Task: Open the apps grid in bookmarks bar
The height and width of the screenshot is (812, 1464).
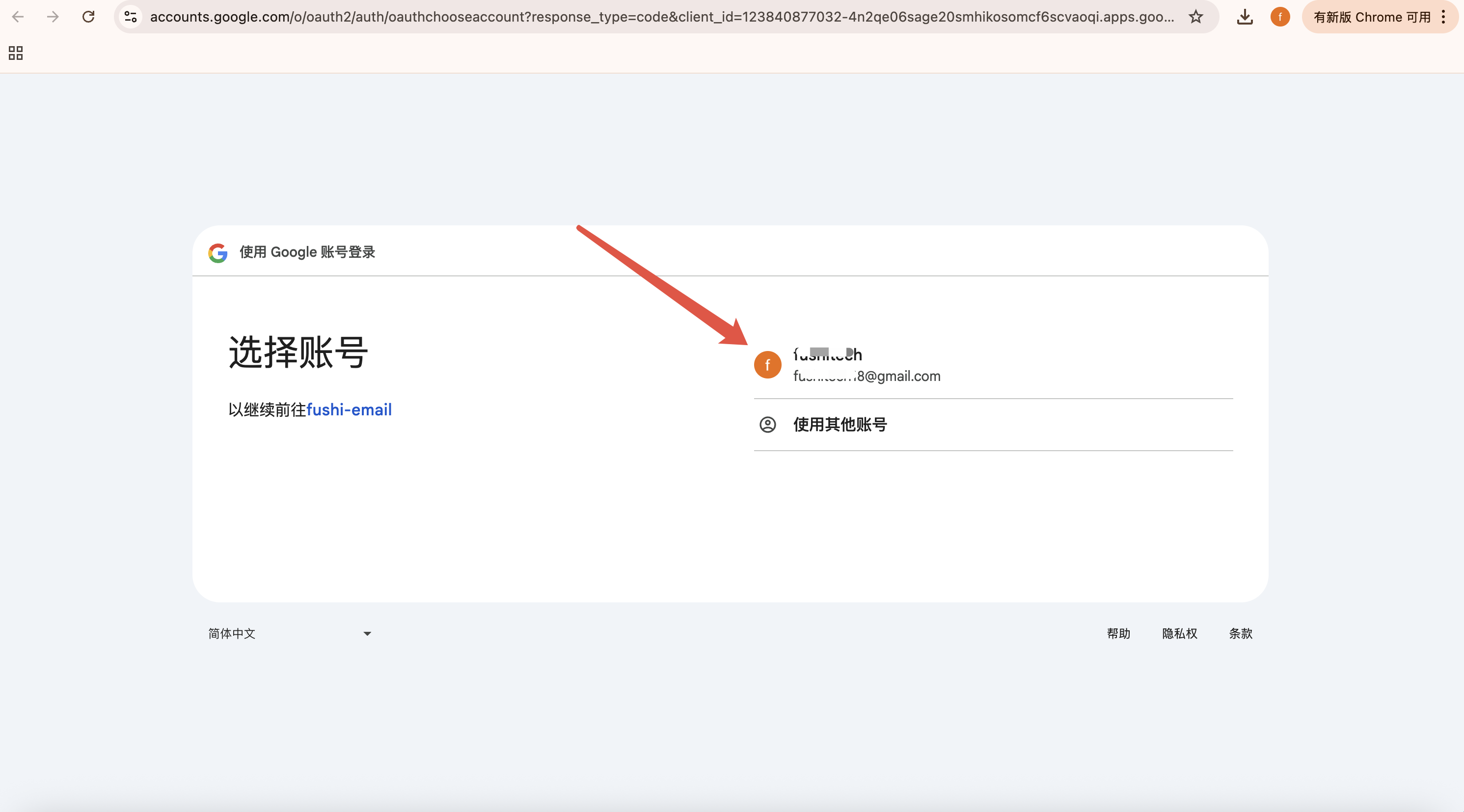Action: [16, 53]
